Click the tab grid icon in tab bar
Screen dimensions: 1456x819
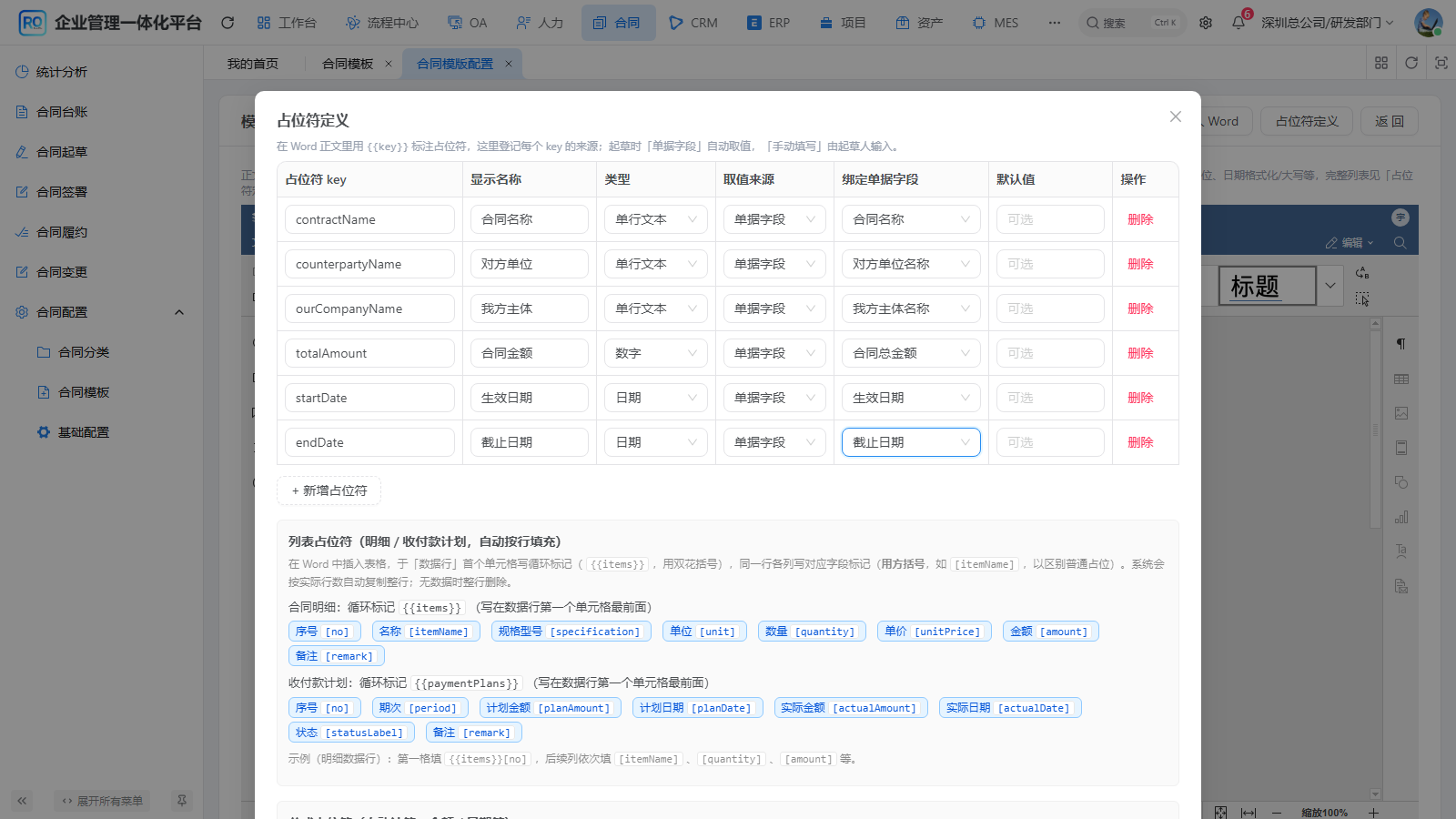[x=1381, y=63]
